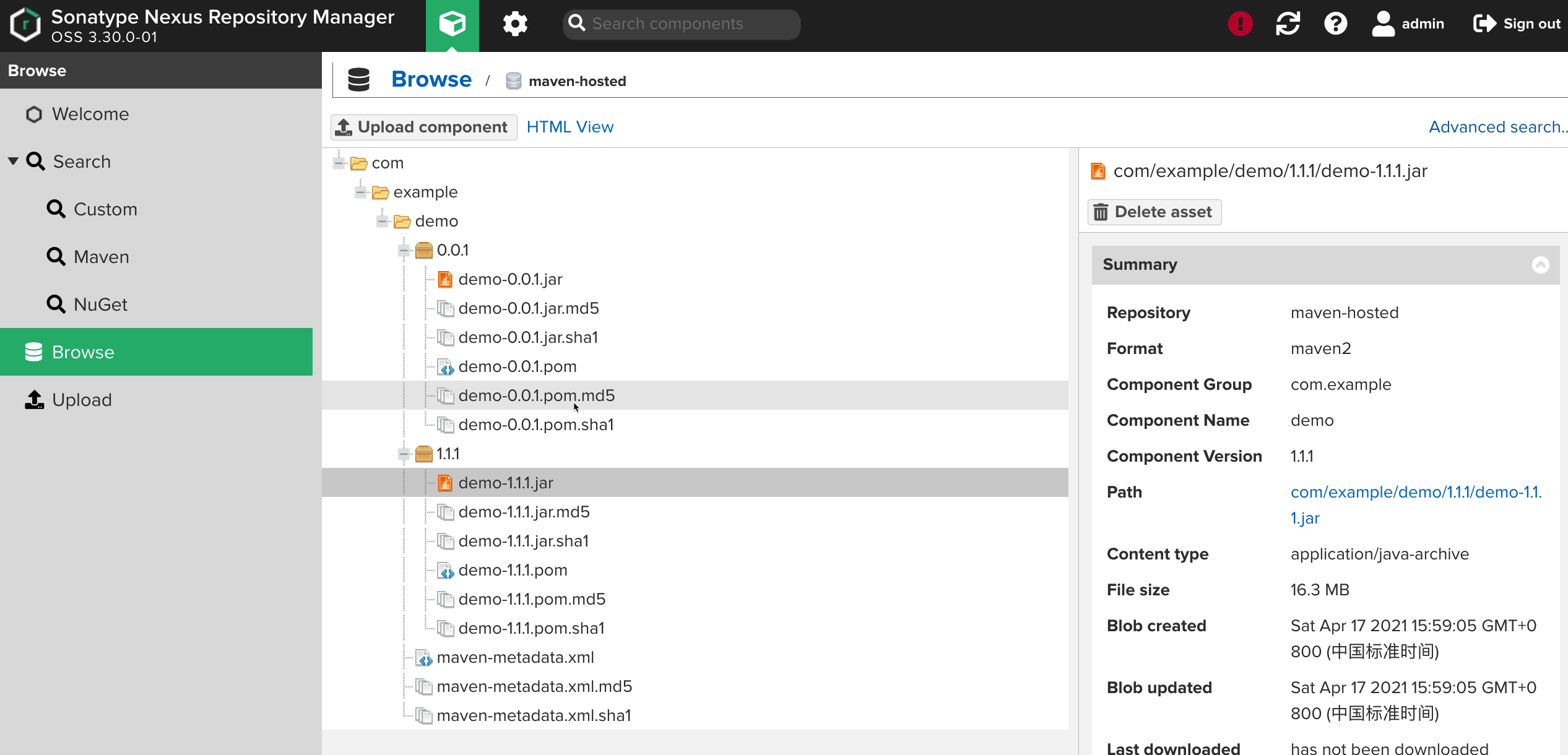Image resolution: width=1568 pixels, height=755 pixels.
Task: Open Maven search in the sidebar
Action: click(101, 257)
